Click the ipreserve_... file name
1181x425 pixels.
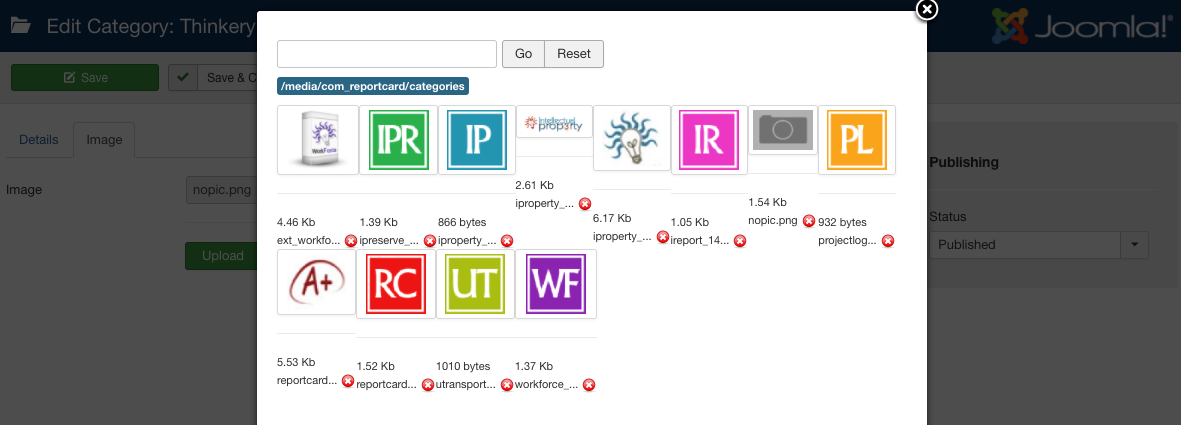(x=389, y=240)
